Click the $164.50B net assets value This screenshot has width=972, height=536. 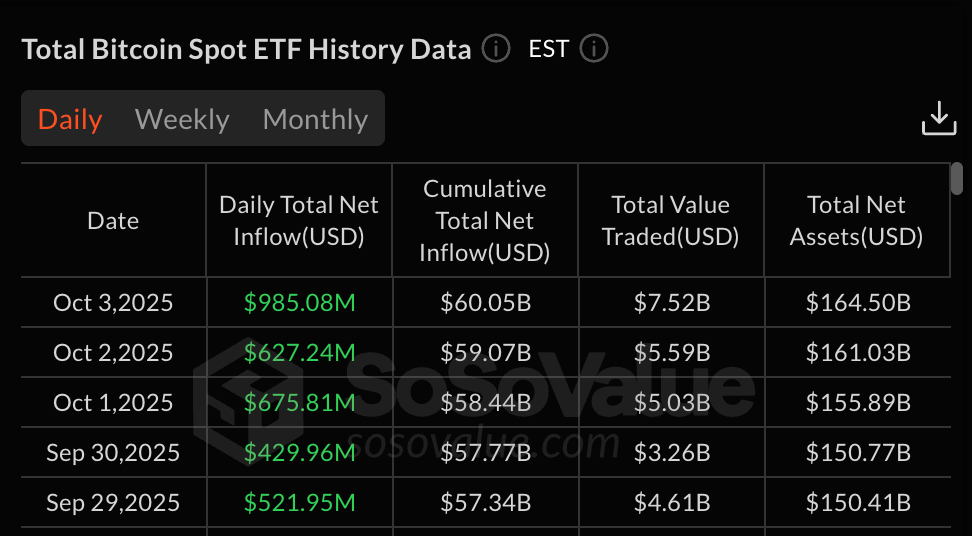tap(858, 303)
